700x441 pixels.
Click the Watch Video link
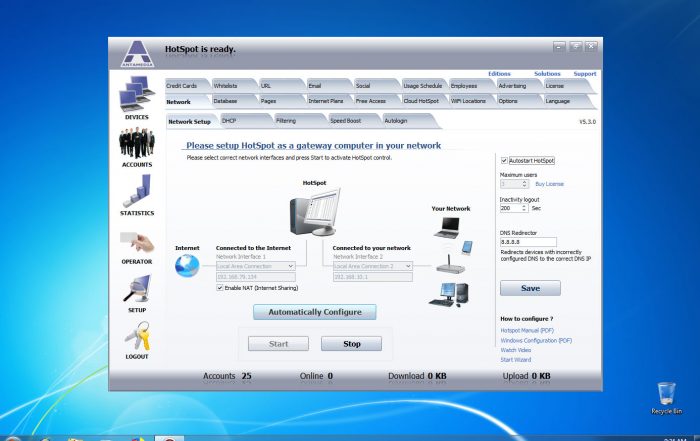pos(516,350)
